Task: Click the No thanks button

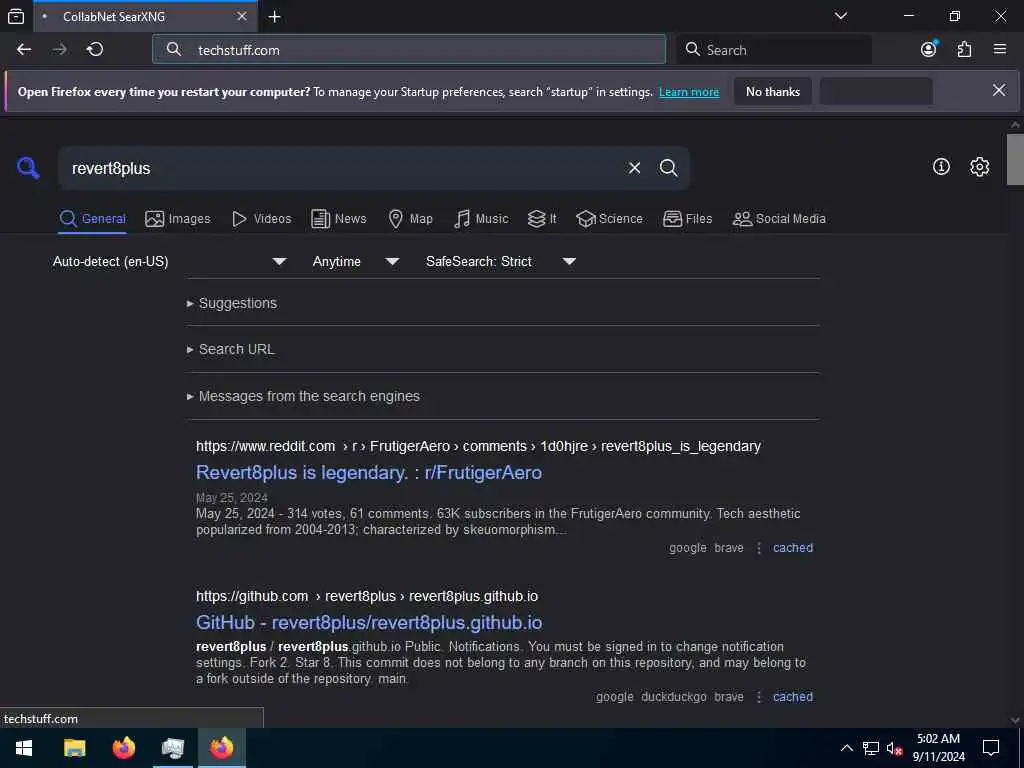Action: (773, 91)
